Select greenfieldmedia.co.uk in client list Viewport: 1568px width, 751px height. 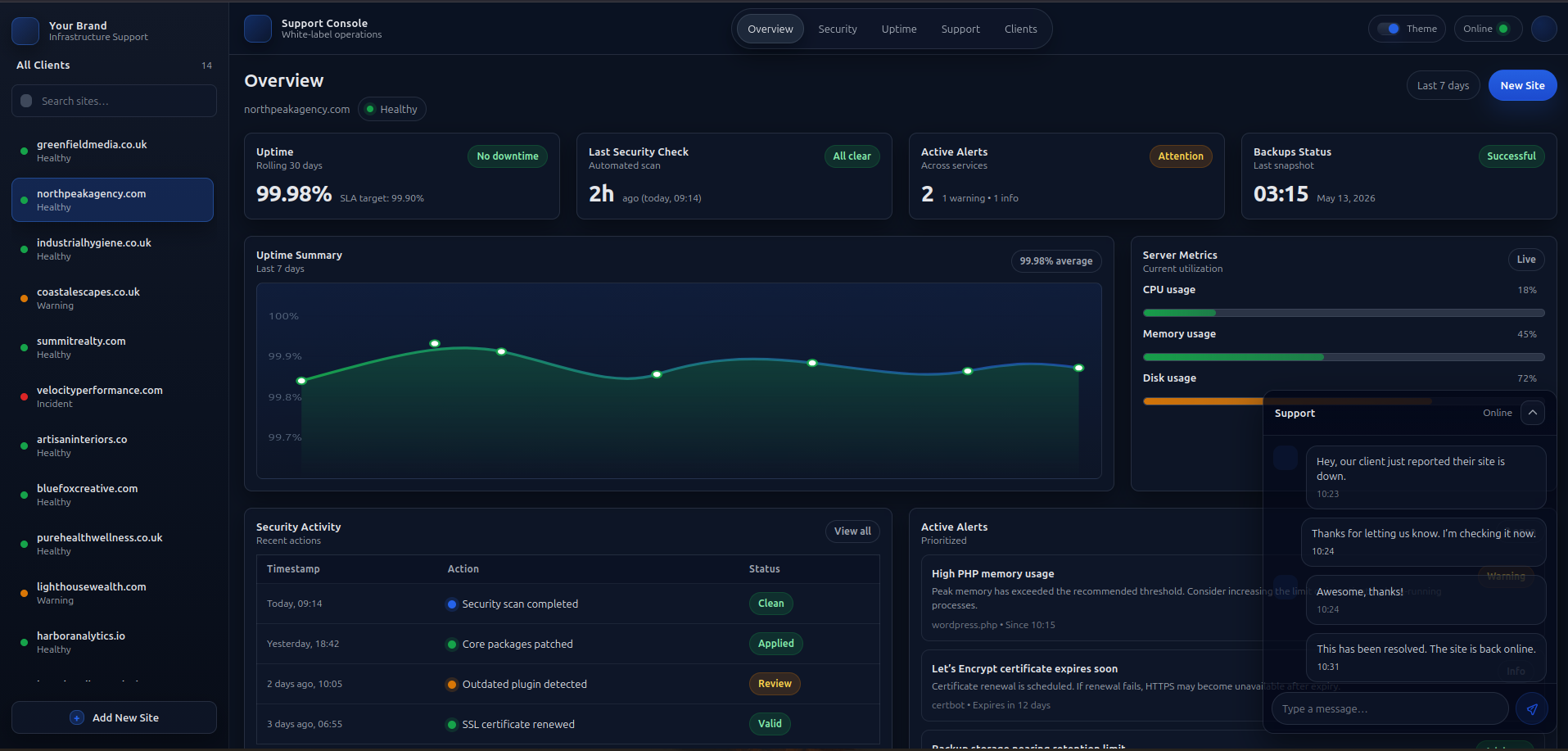(x=112, y=151)
